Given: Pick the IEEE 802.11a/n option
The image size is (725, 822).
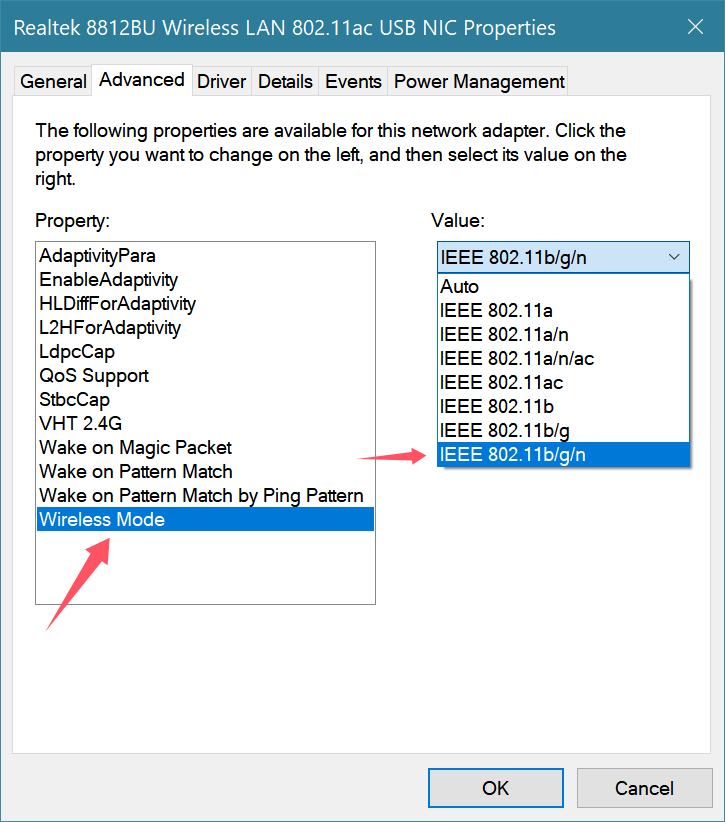Looking at the screenshot, I should pyautogui.click(x=563, y=334).
